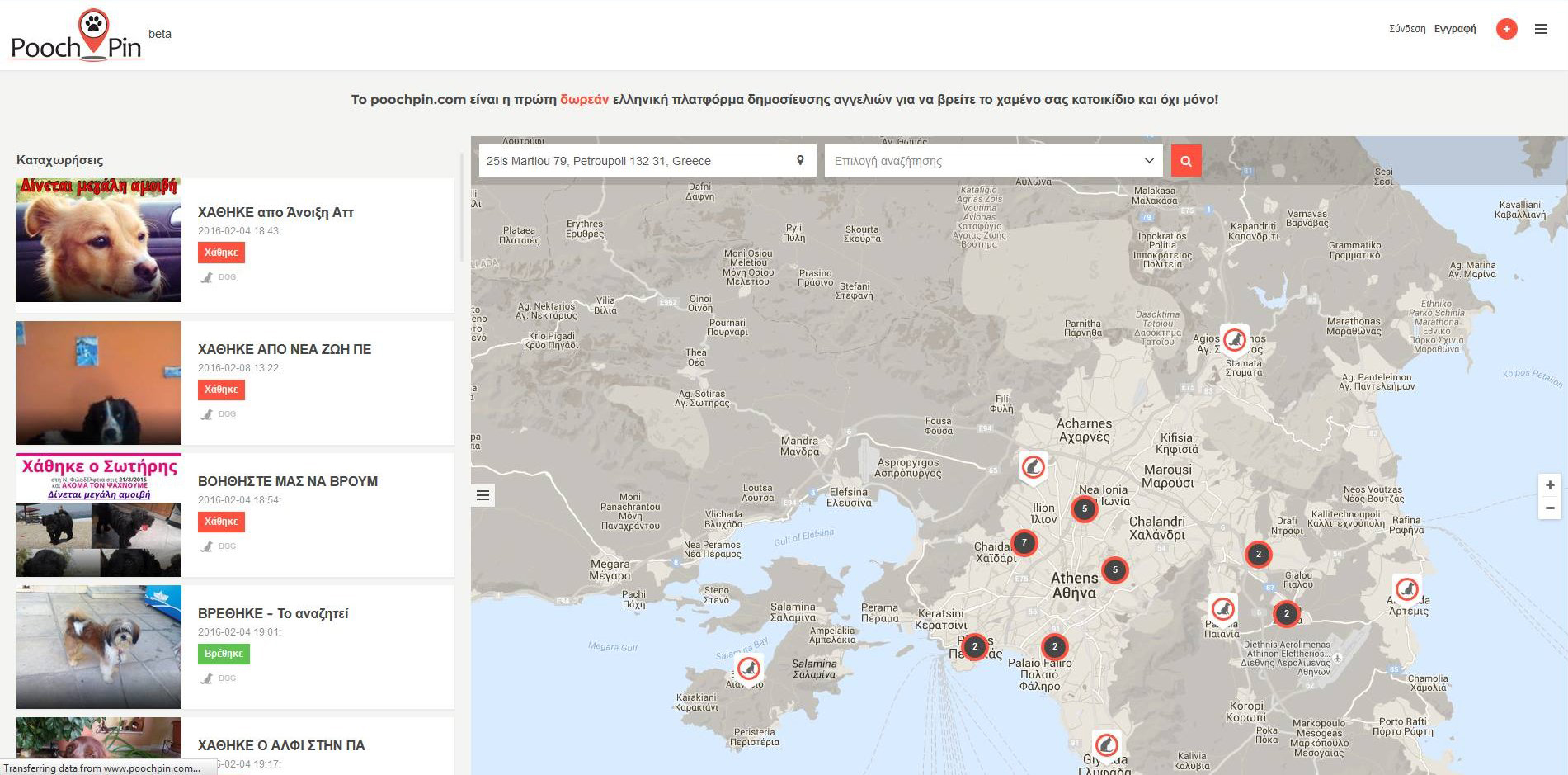The image size is (1568, 775).
Task: Click dog icon on ΝΕΑ ΖΩΗ listing
Action: (207, 414)
